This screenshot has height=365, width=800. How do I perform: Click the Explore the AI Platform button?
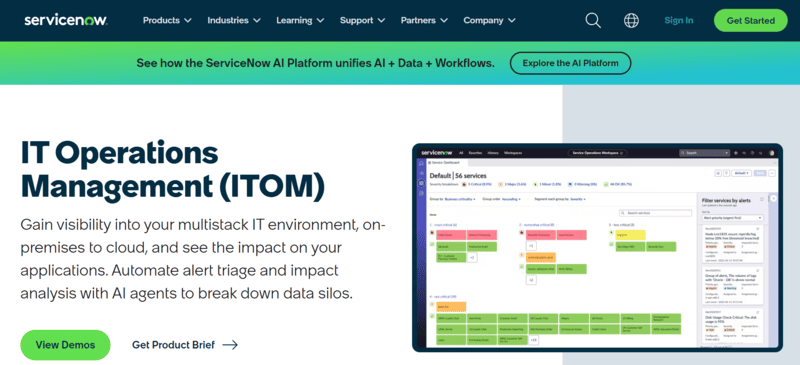click(x=570, y=63)
